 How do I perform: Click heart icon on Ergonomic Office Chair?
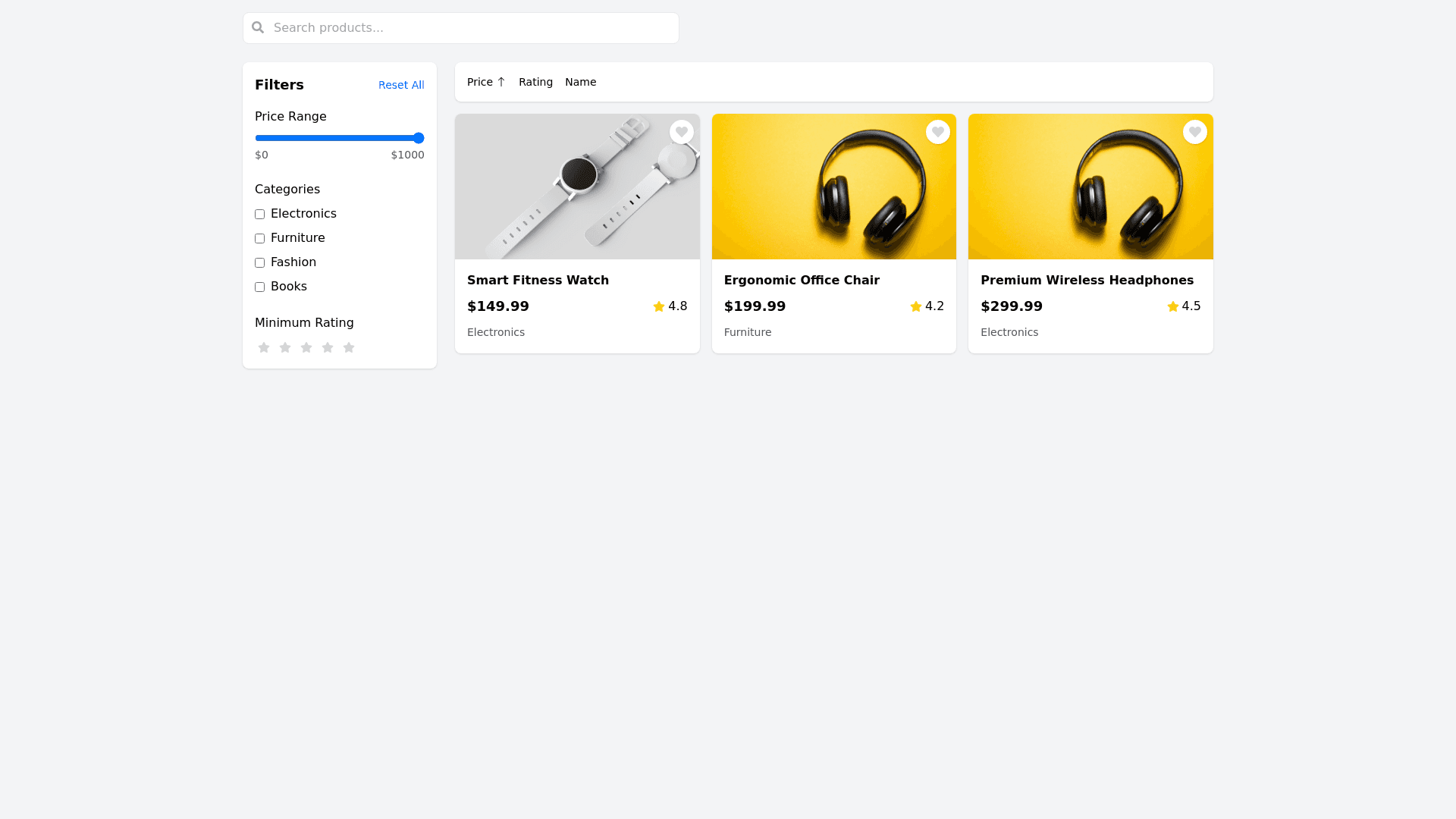pyautogui.click(x=937, y=132)
